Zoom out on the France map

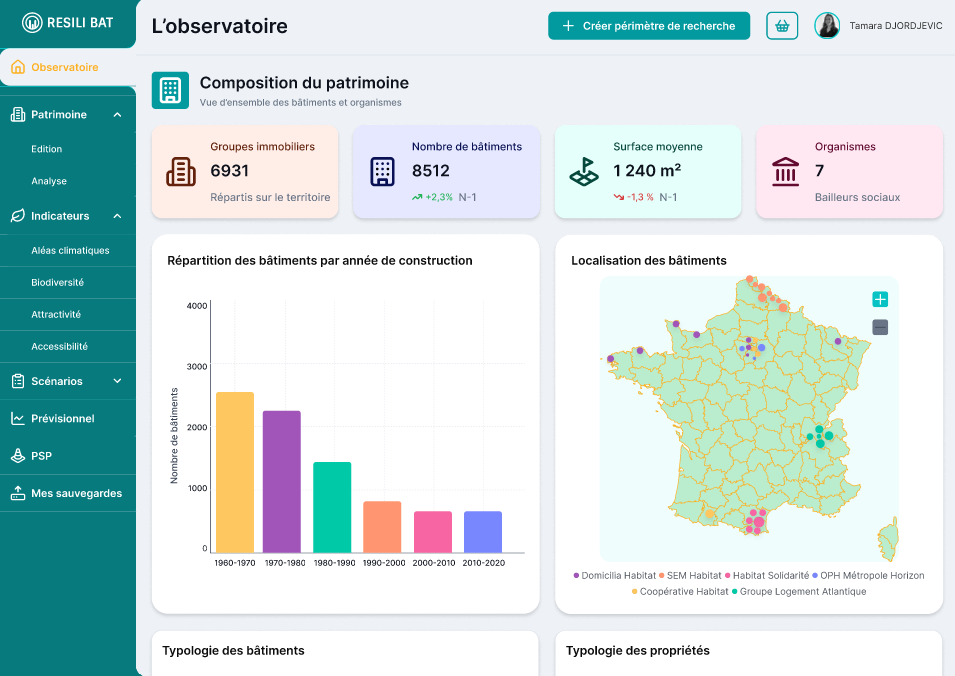(x=880, y=327)
